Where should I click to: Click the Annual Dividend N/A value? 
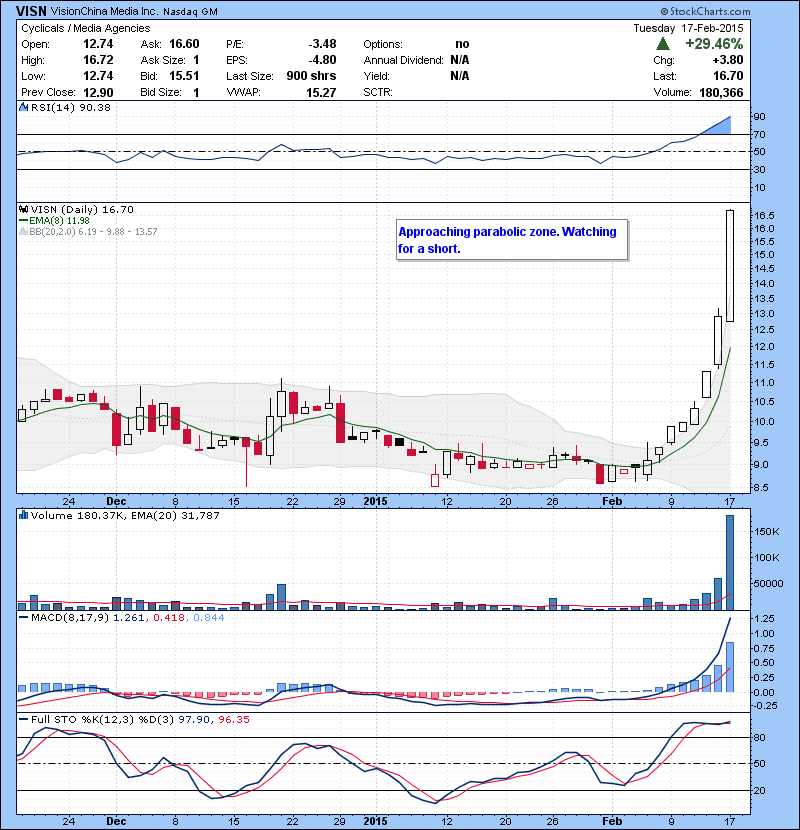point(460,60)
